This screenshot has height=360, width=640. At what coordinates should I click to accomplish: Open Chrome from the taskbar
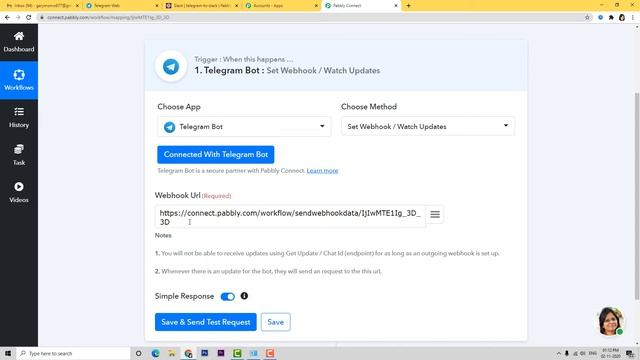(x=188, y=353)
